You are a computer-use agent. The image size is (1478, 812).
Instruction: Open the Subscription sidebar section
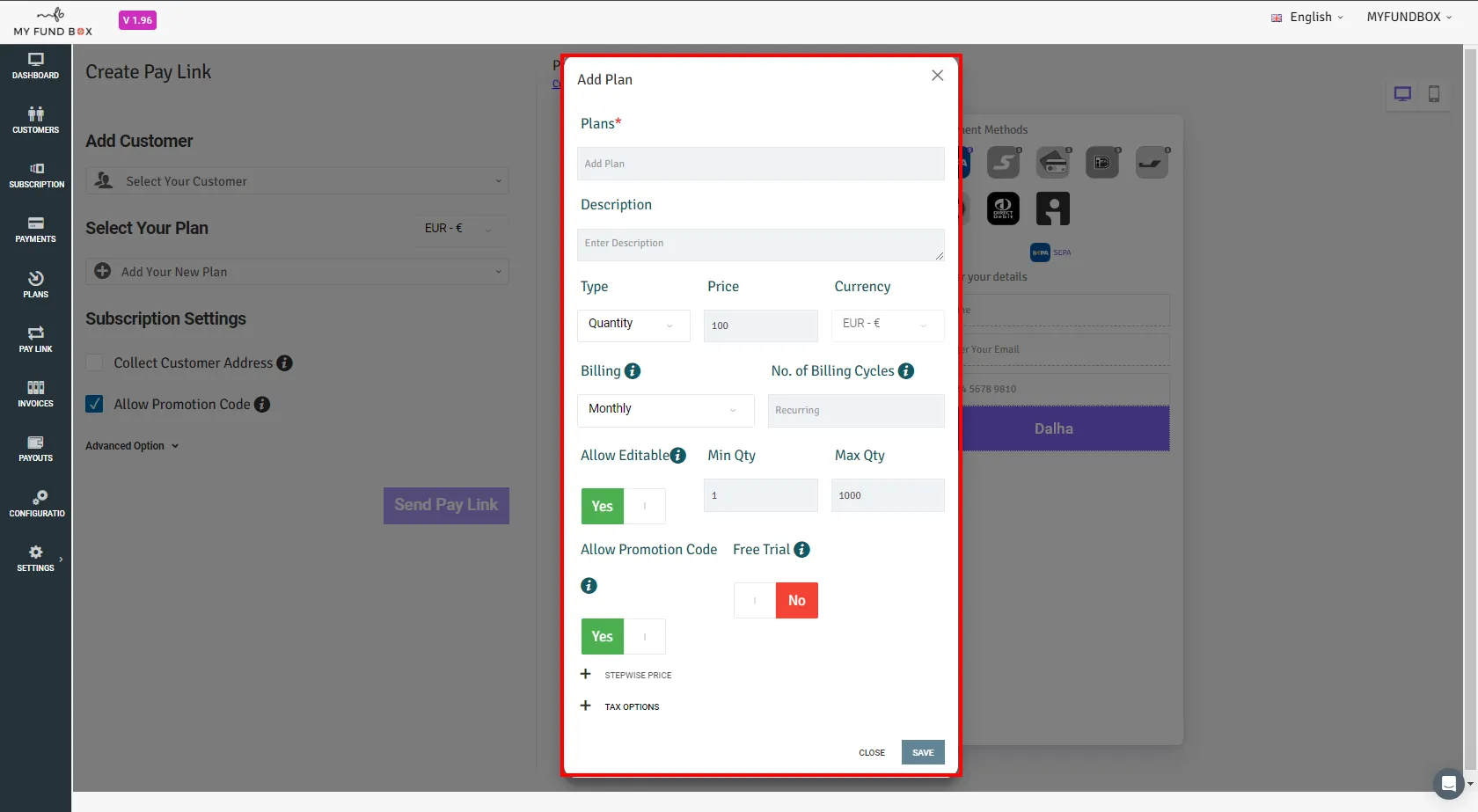[35, 175]
